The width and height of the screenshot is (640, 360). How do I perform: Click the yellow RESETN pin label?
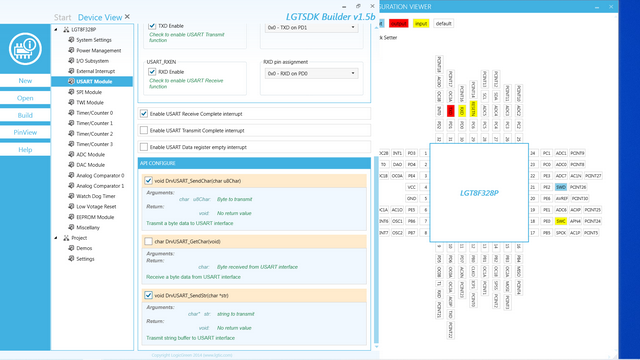click(473, 109)
